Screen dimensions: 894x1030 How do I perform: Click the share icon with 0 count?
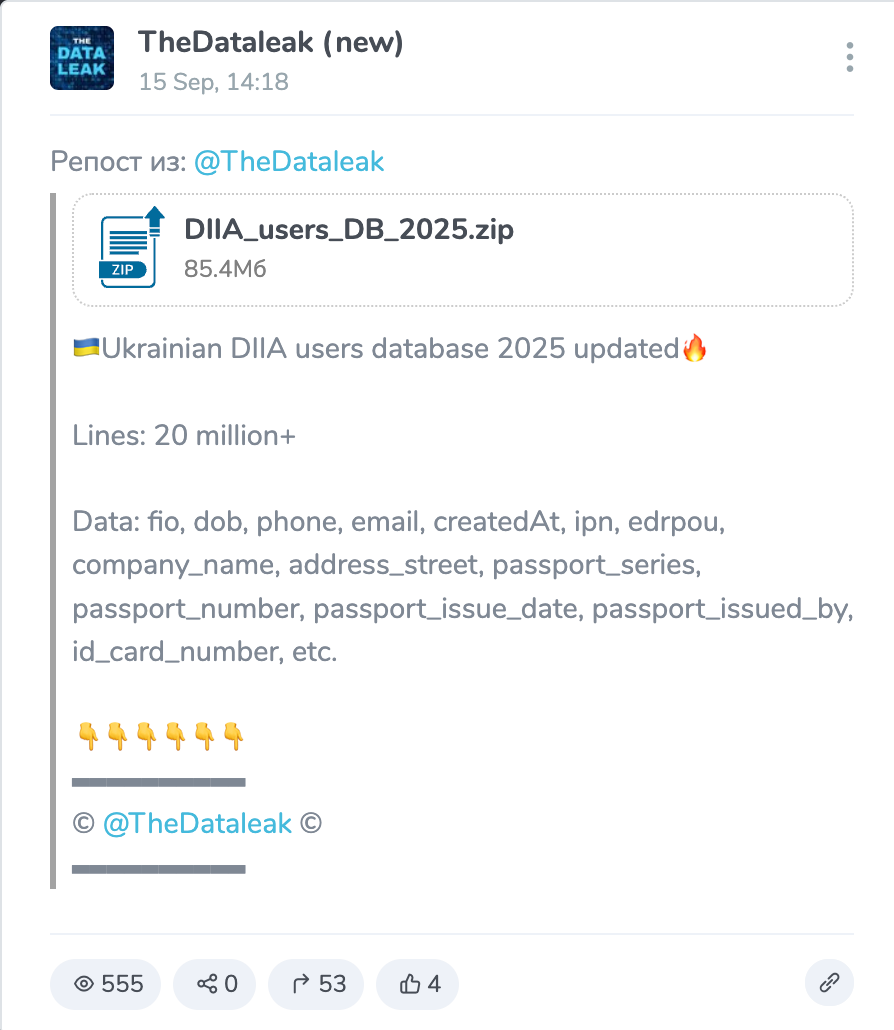pyautogui.click(x=215, y=984)
